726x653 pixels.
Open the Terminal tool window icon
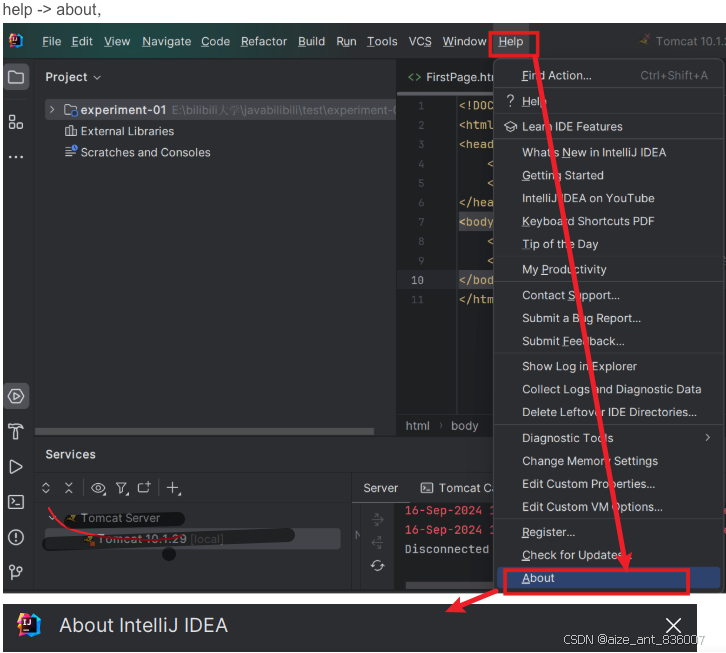pos(16,502)
